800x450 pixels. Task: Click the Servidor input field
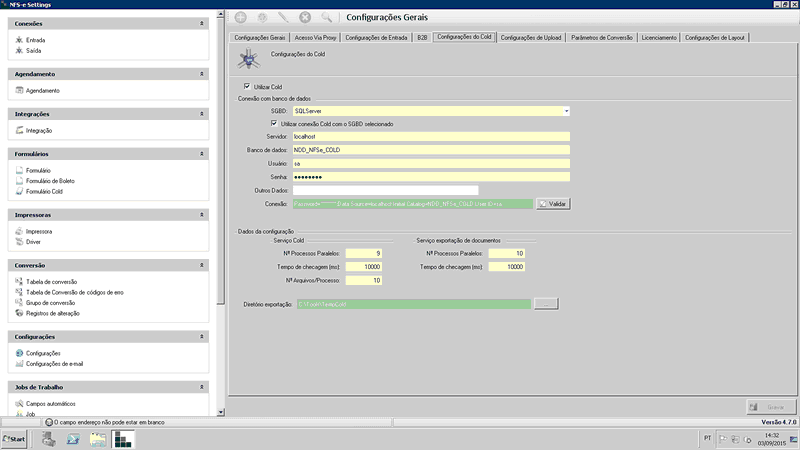430,136
